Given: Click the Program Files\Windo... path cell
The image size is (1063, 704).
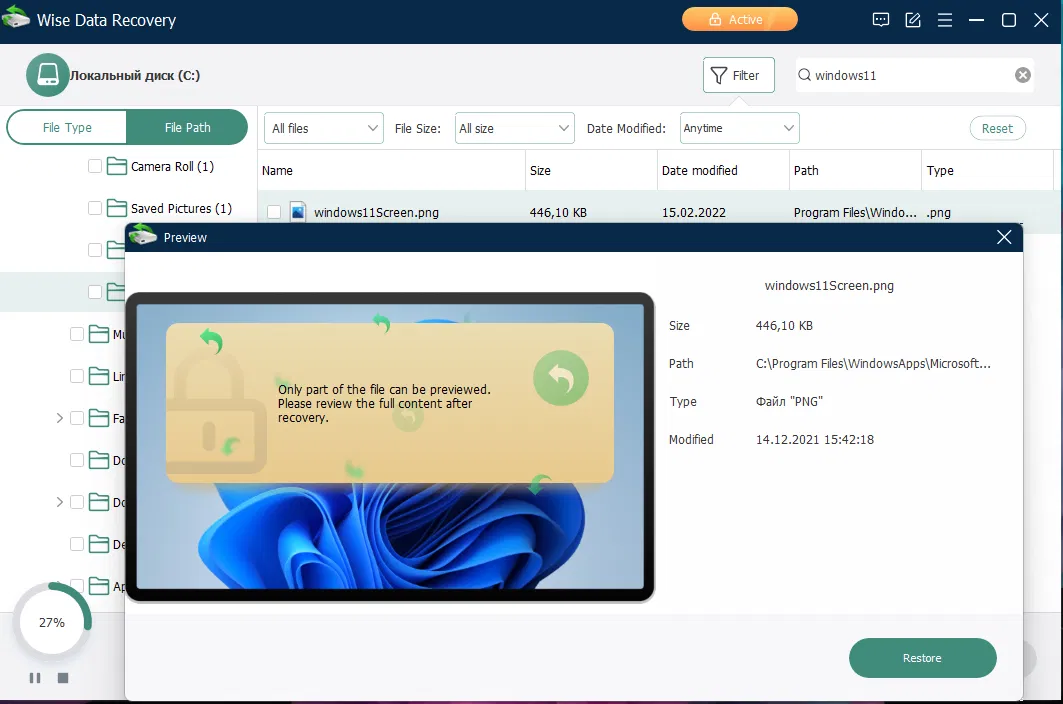Looking at the screenshot, I should pos(855,212).
